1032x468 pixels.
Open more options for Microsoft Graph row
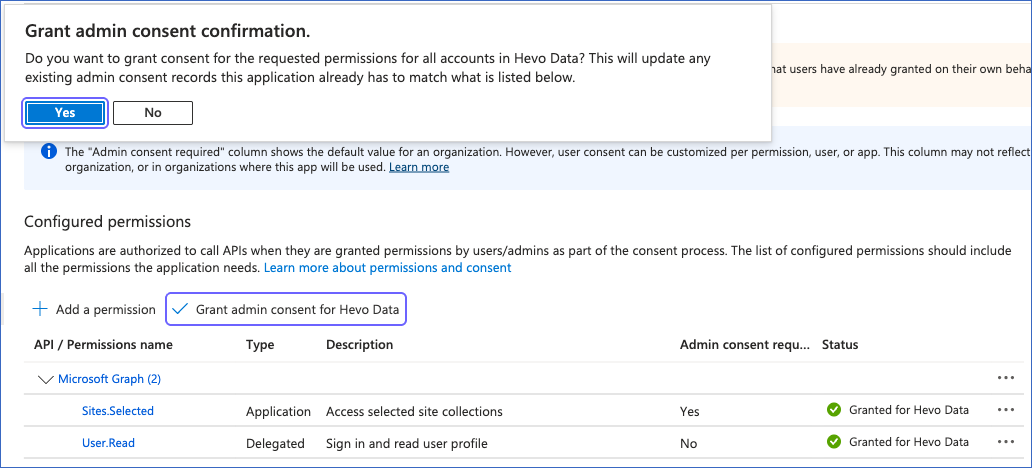(1006, 378)
